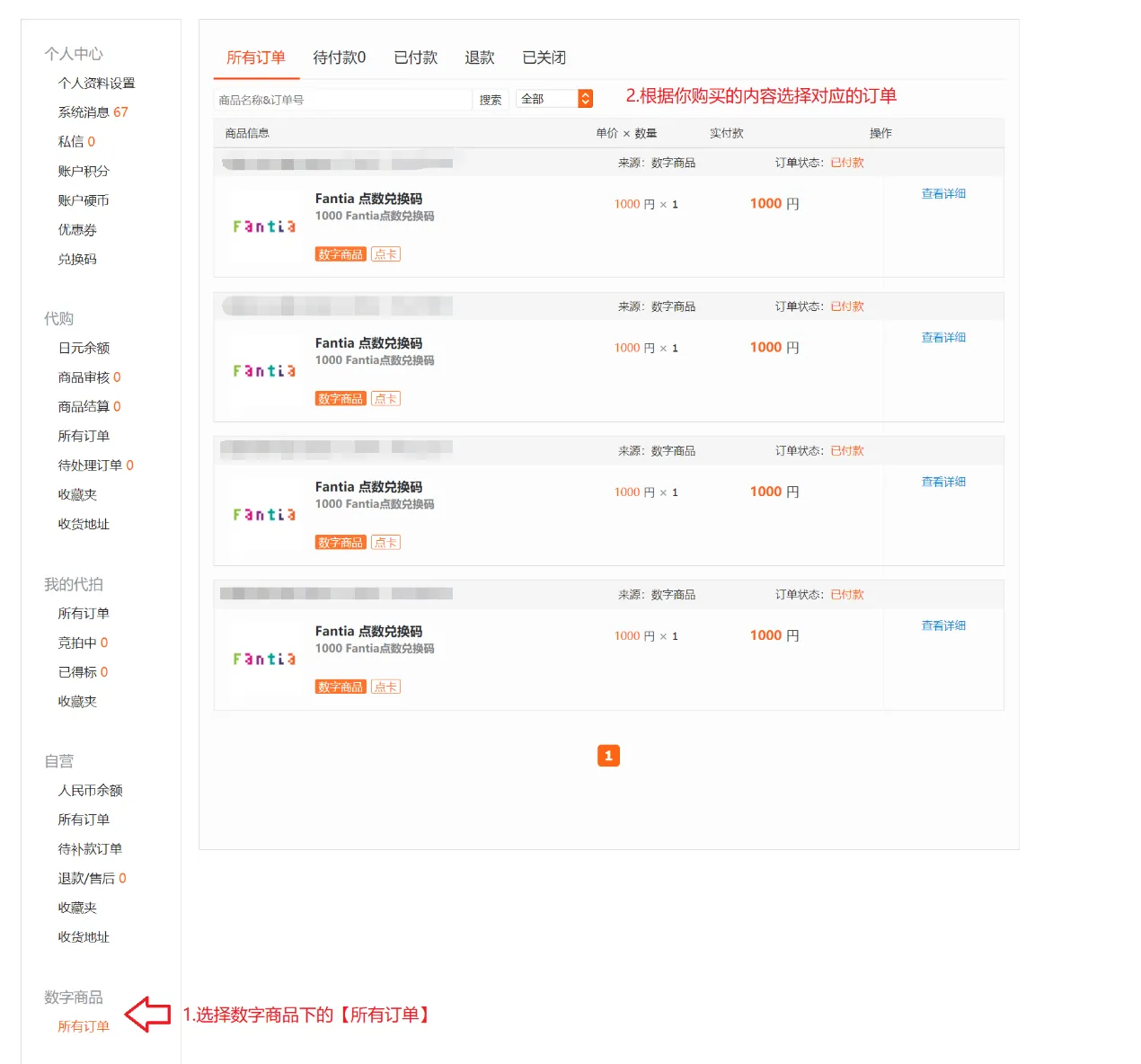Open 待处理订单 in the sidebar
The height and width of the screenshot is (1064, 1141).
pos(95,465)
